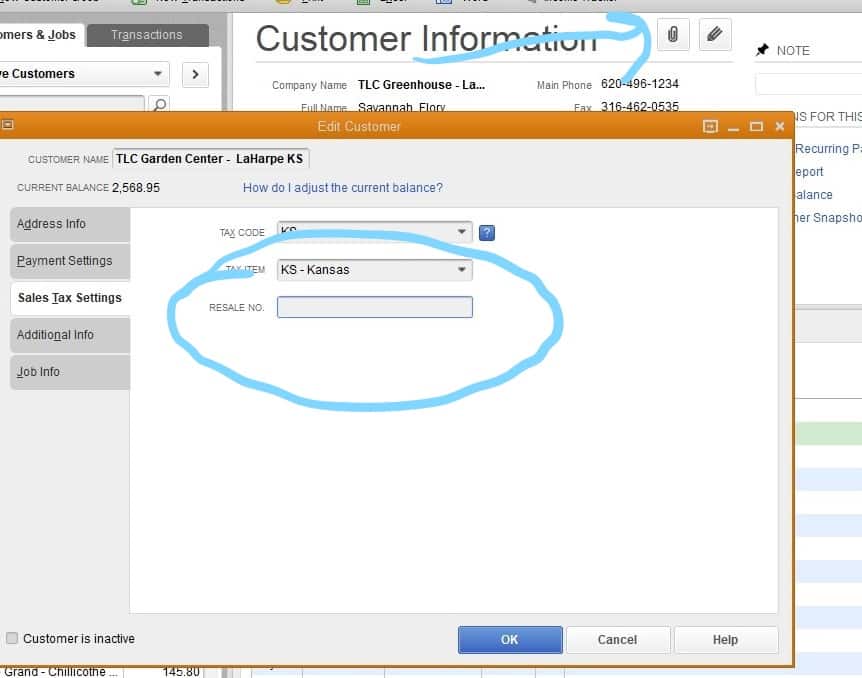Switch to the Address Info tab
This screenshot has width=862, height=678.
tap(70, 224)
